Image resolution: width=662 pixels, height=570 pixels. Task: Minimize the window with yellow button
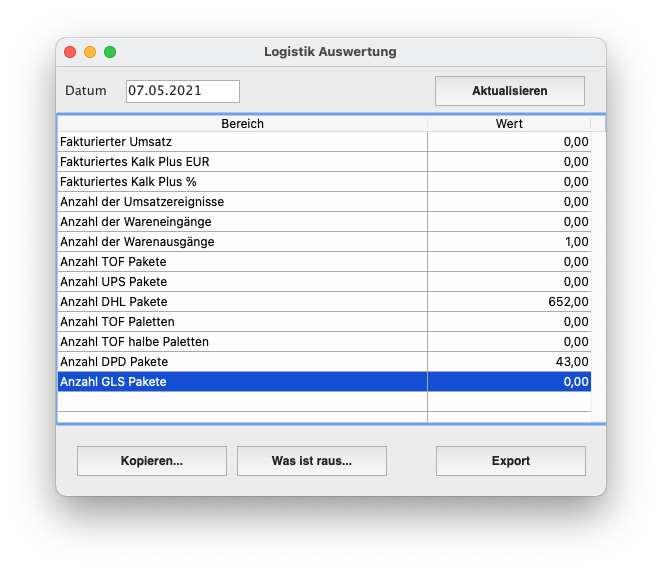(90, 52)
